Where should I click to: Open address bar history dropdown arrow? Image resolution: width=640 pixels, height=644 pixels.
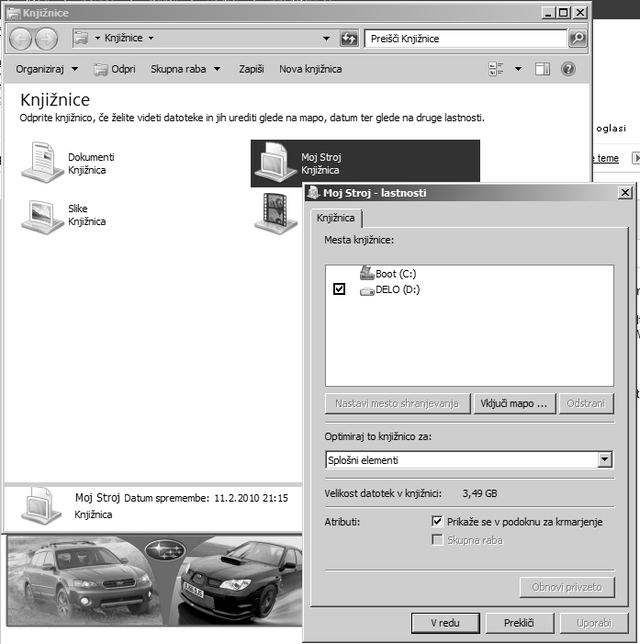click(326, 39)
